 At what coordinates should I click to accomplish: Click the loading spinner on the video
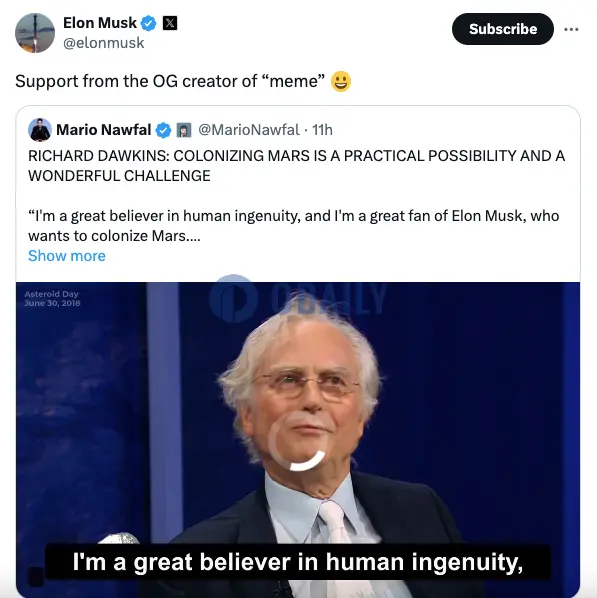tap(297, 442)
